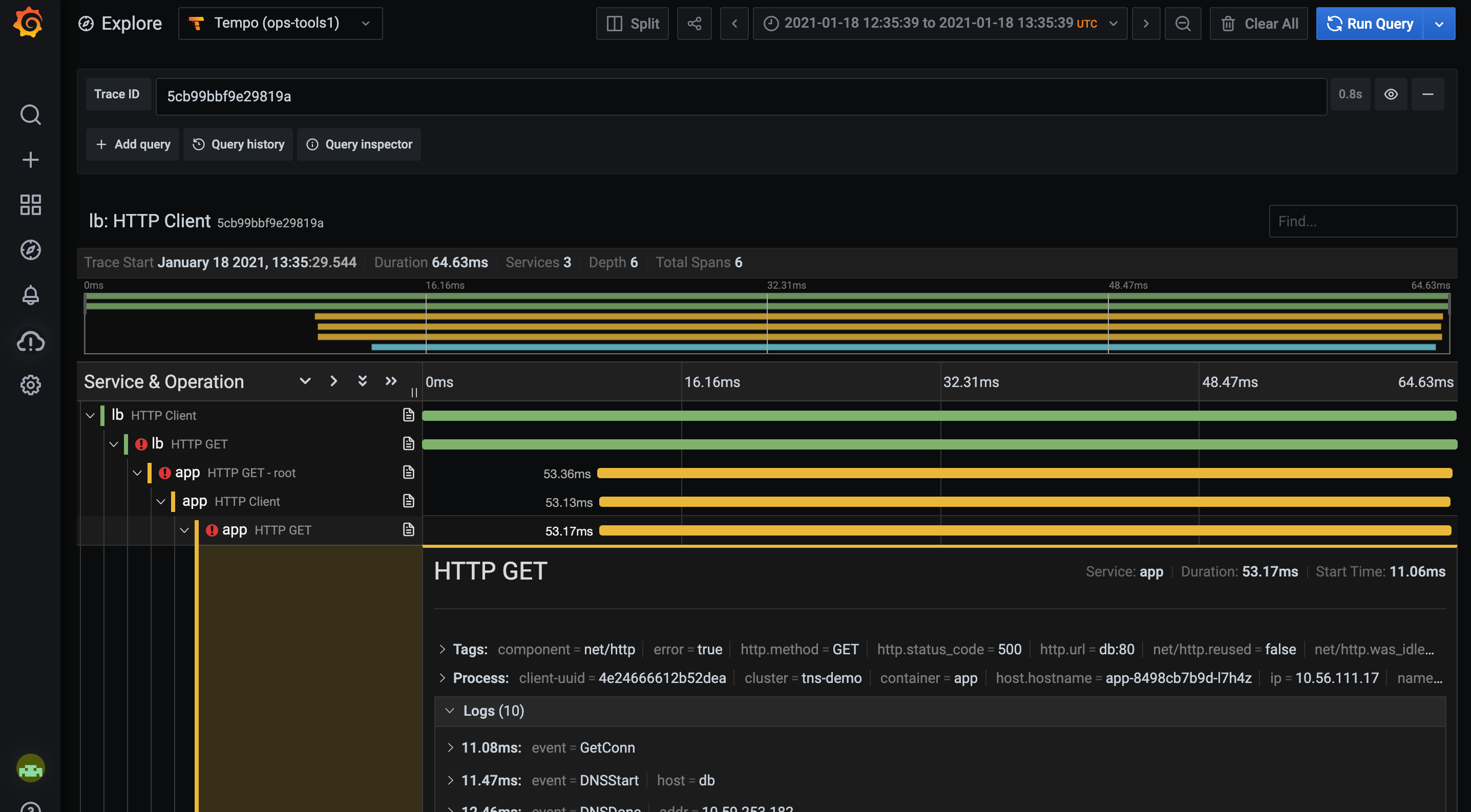Disable the trace query with the eye icon
This screenshot has width=1471, height=812.
1391,94
